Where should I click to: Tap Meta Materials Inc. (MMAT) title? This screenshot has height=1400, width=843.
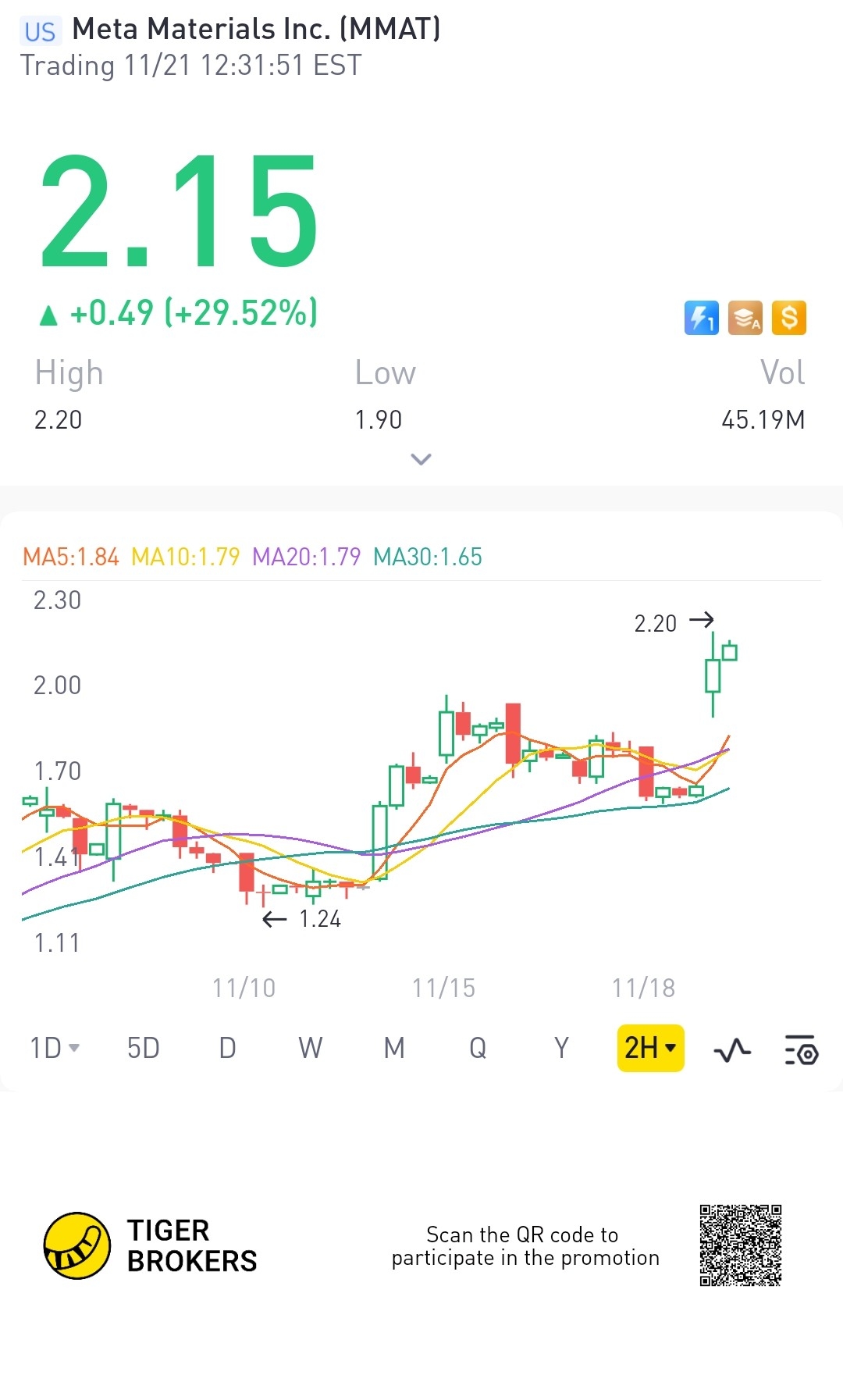(x=256, y=29)
